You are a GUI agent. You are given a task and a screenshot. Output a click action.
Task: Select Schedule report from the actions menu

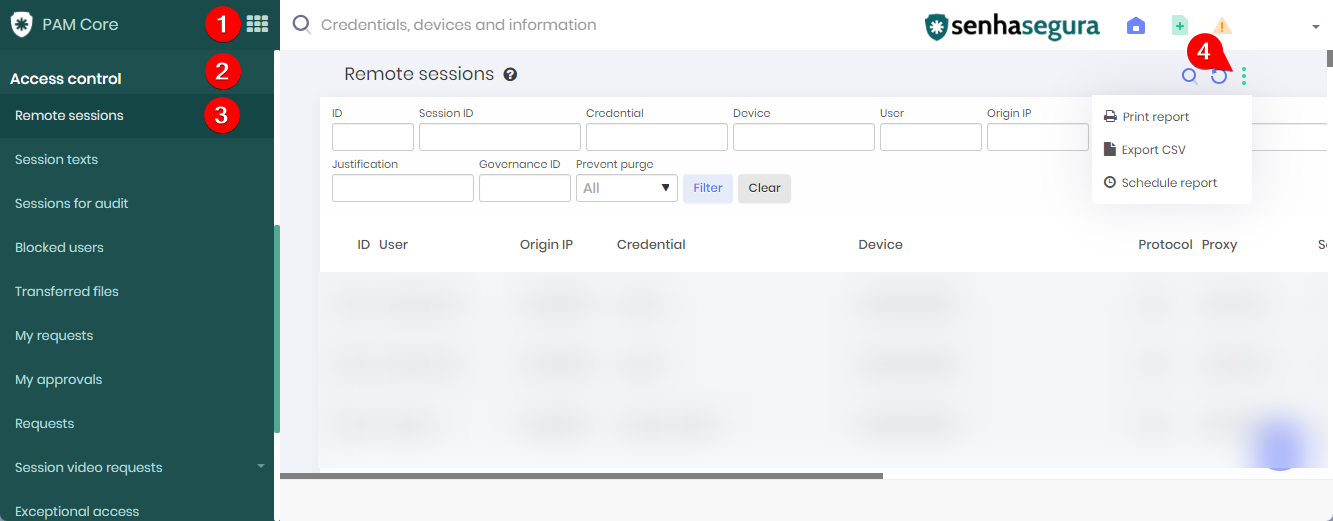[x=1171, y=183]
